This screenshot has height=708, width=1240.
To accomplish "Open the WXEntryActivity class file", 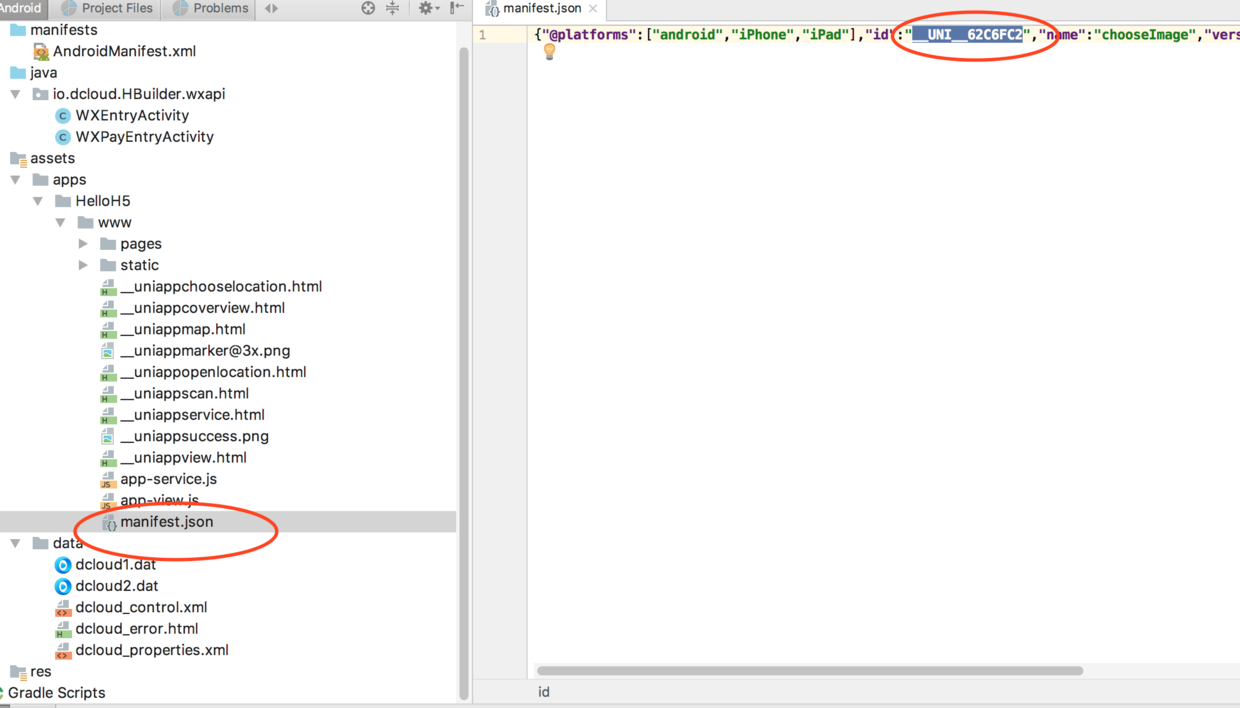I will click(132, 115).
